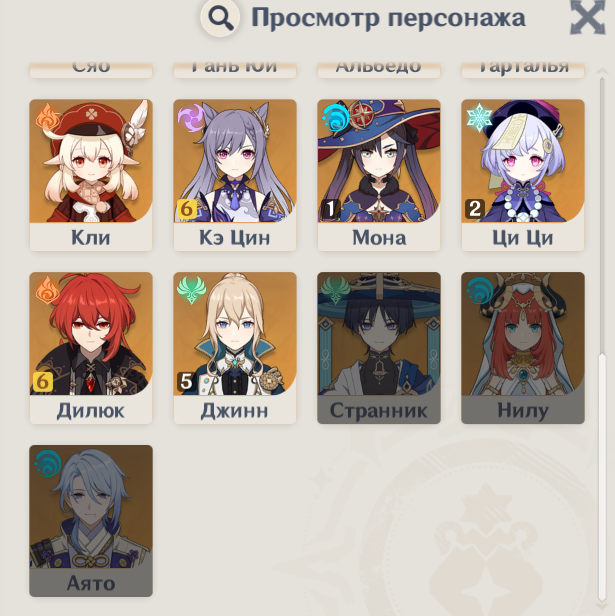Click Keqing's Electro element icon
Viewport: 615px width, 616px height.
(191, 117)
